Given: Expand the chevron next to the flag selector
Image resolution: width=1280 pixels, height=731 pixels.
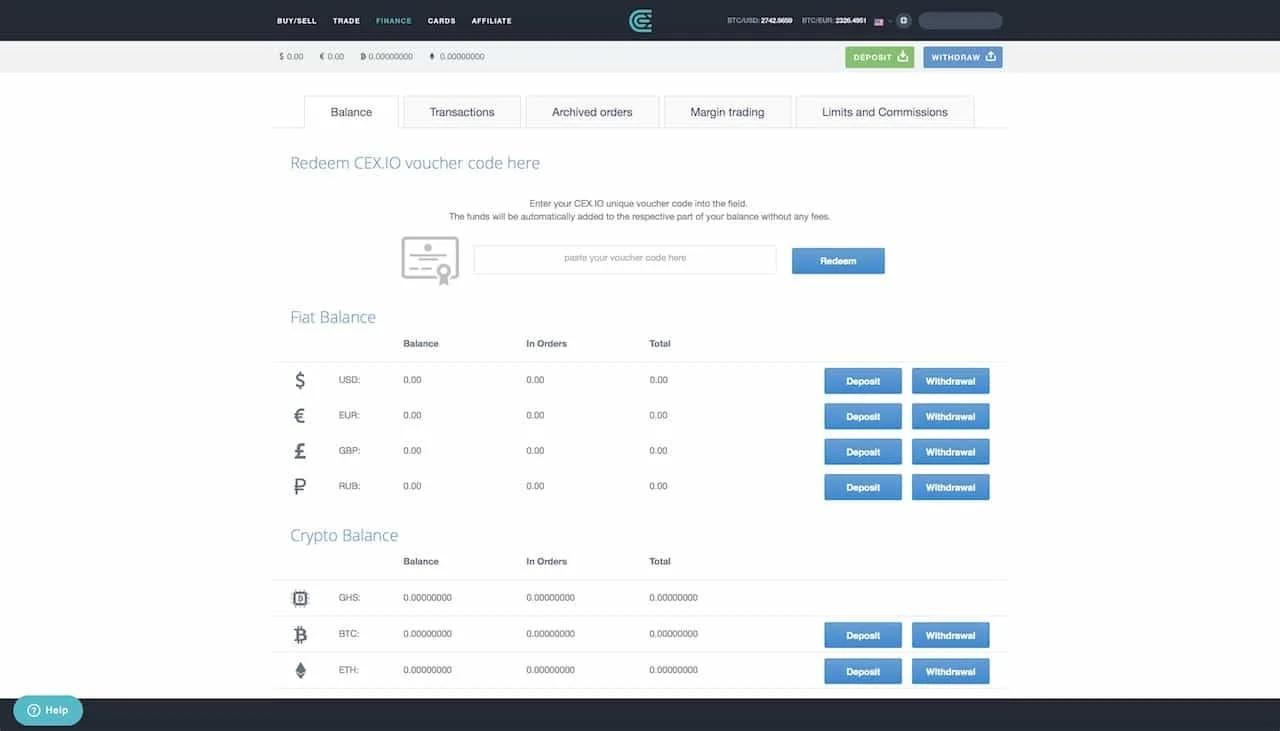Looking at the screenshot, I should (889, 20).
